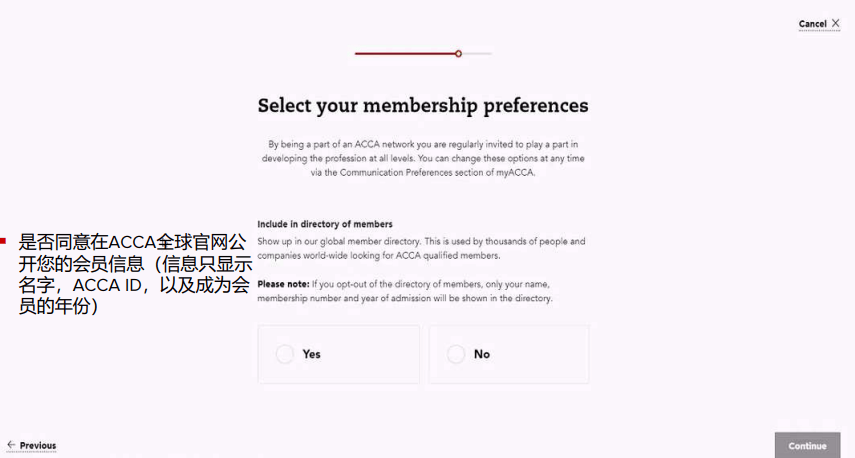Click the progress bar's circular step marker
Screen dimensions: 855x458
coord(458,53)
